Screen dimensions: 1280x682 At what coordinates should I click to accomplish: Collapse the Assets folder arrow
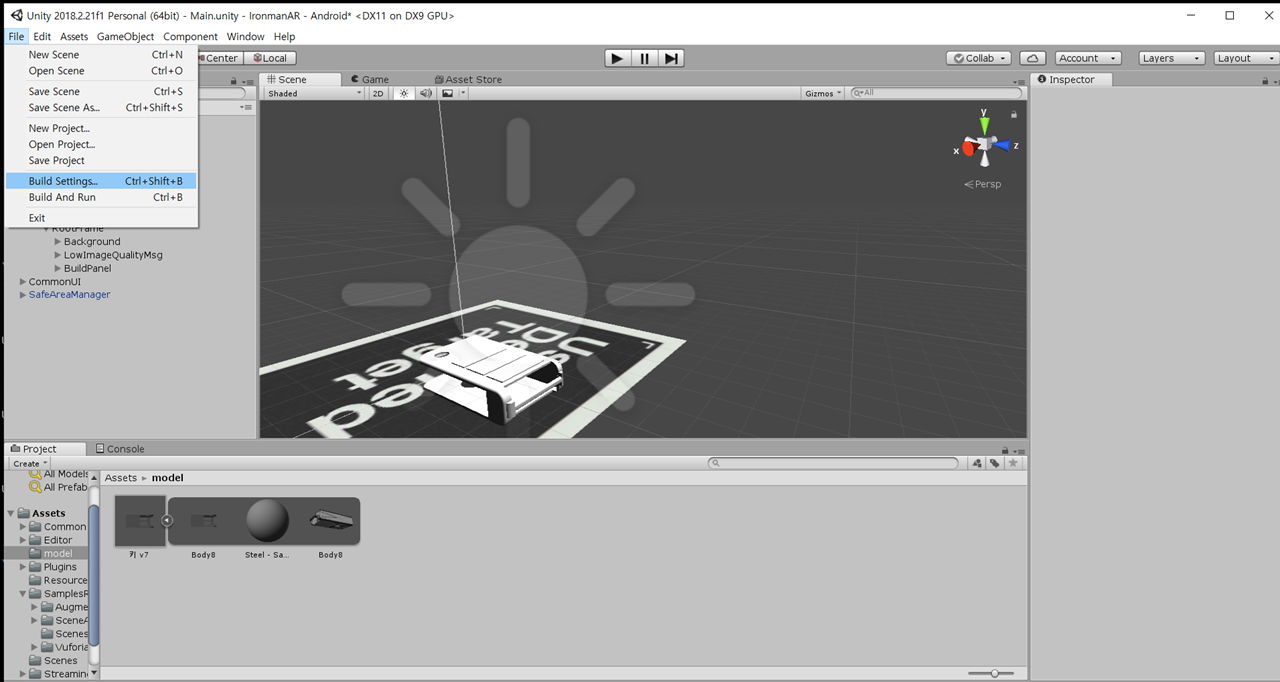tap(11, 513)
